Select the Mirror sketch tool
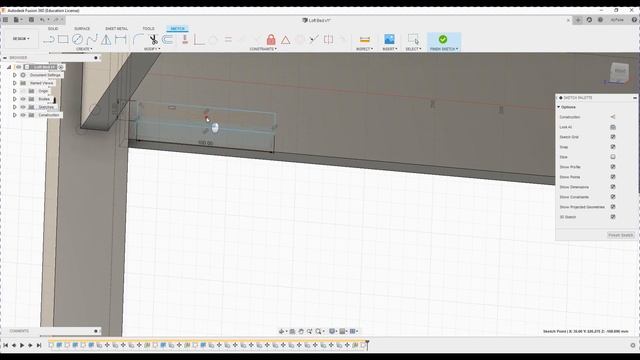Viewport: 640px width, 360px height. [106, 39]
